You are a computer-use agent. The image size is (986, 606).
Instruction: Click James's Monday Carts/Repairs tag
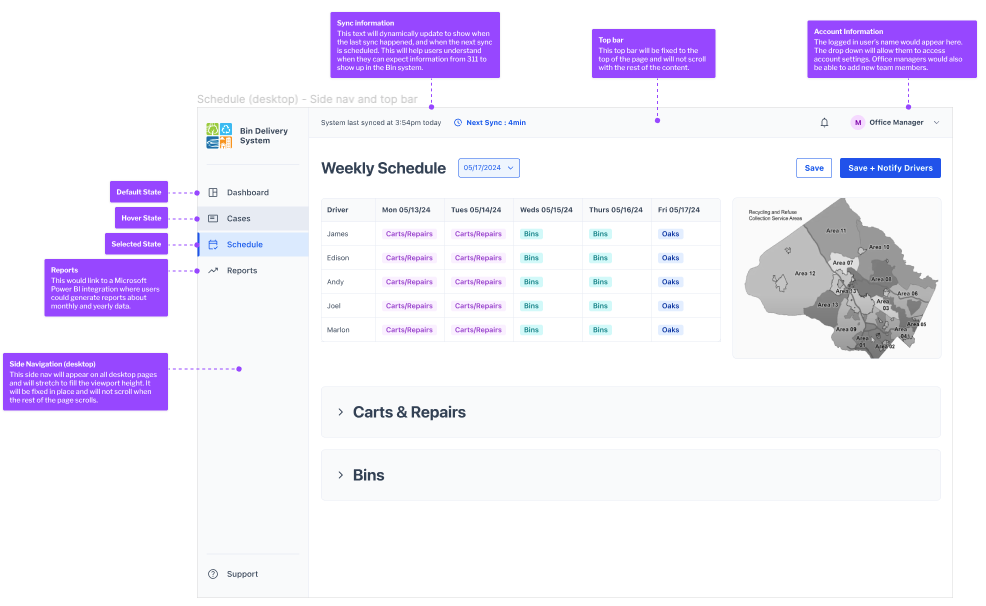coord(409,234)
